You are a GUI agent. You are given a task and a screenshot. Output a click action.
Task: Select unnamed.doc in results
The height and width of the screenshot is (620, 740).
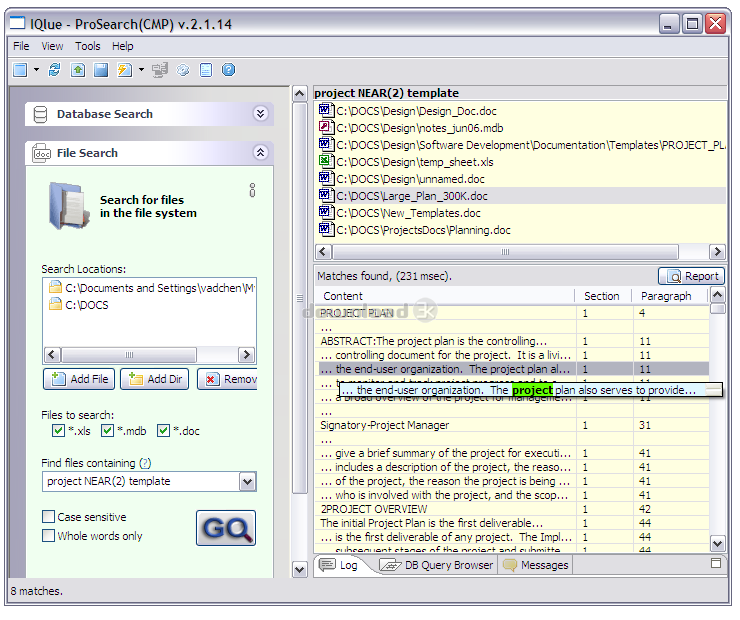pos(402,179)
